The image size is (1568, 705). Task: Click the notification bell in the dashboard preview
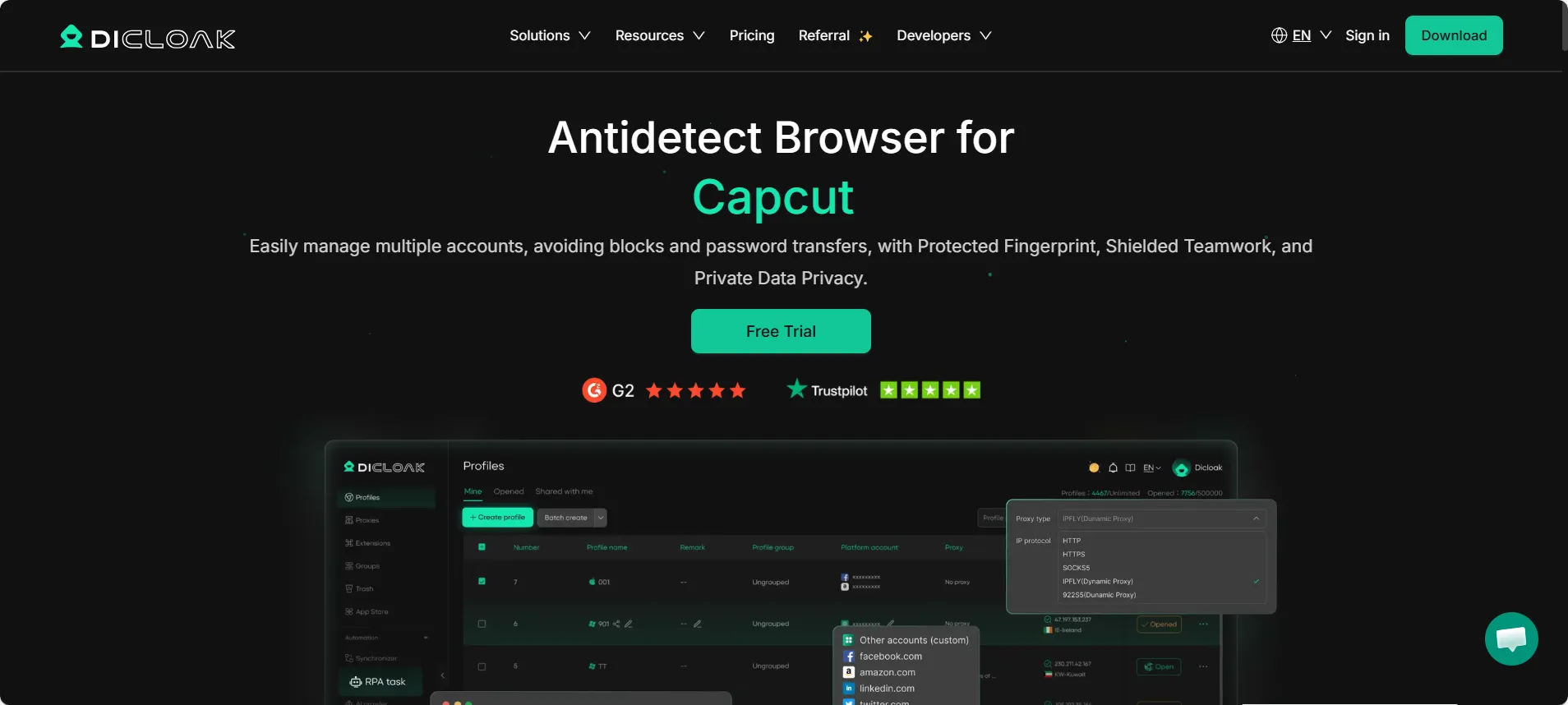pyautogui.click(x=1113, y=468)
